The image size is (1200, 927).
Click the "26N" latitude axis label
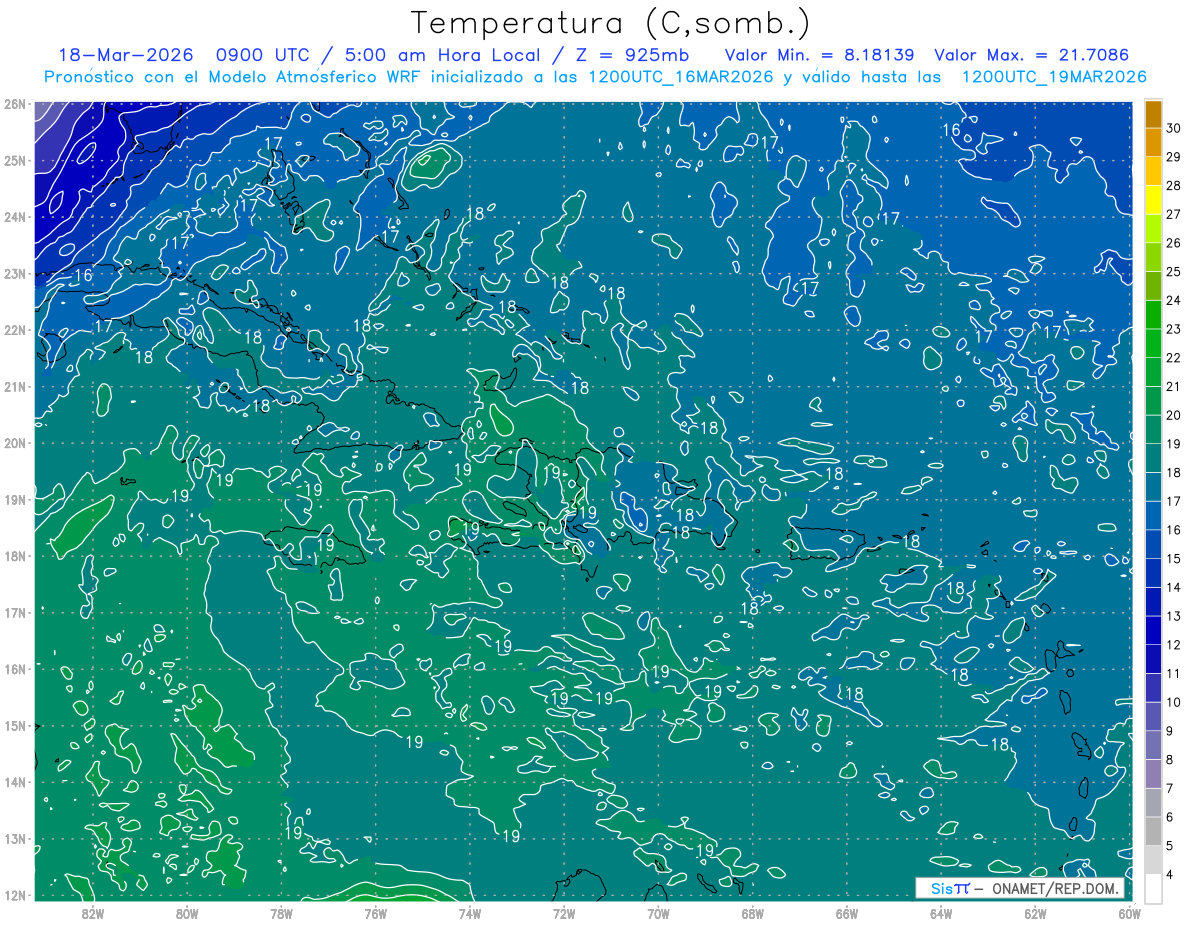(15, 104)
